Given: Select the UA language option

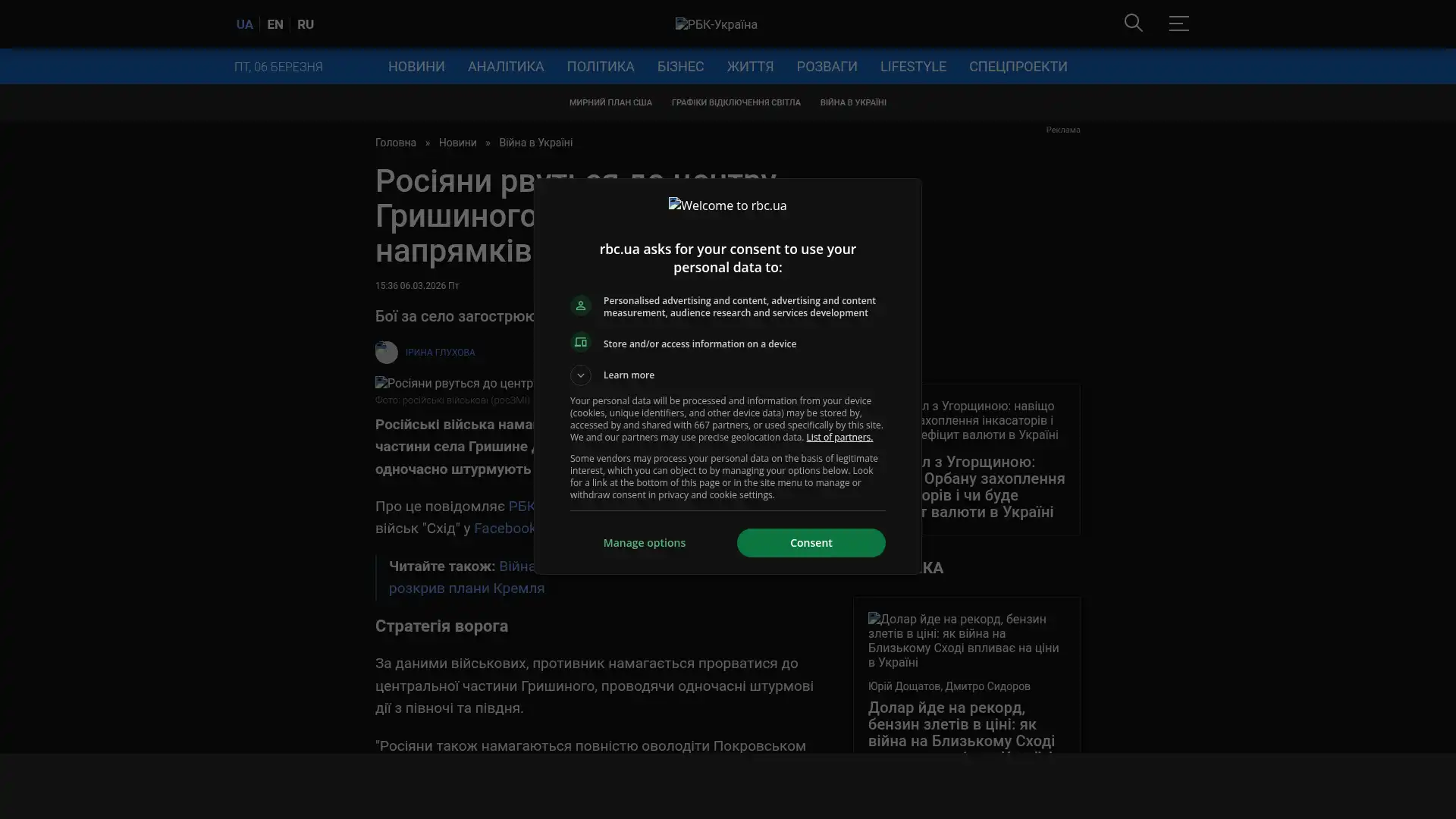Looking at the screenshot, I should [244, 24].
